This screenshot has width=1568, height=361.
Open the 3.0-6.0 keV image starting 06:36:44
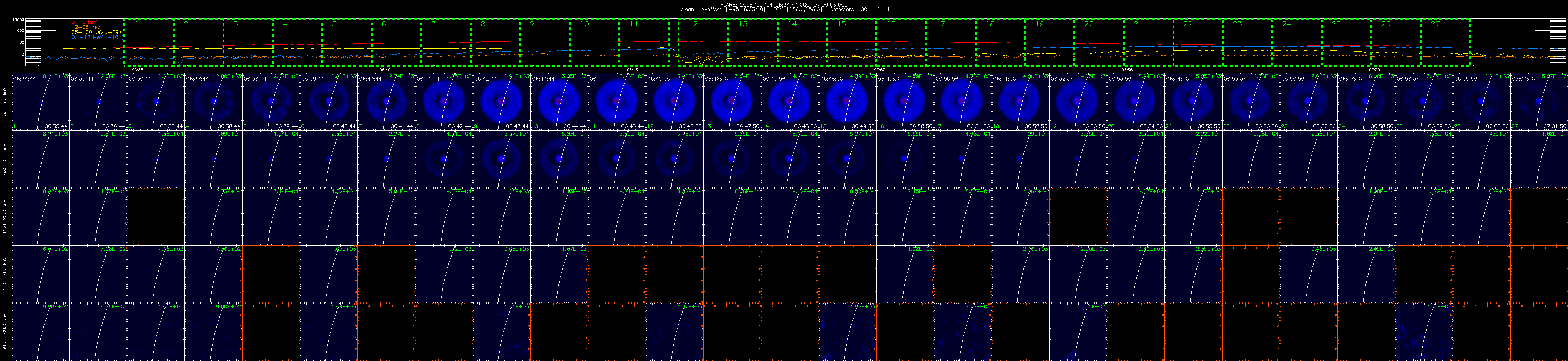(156, 101)
